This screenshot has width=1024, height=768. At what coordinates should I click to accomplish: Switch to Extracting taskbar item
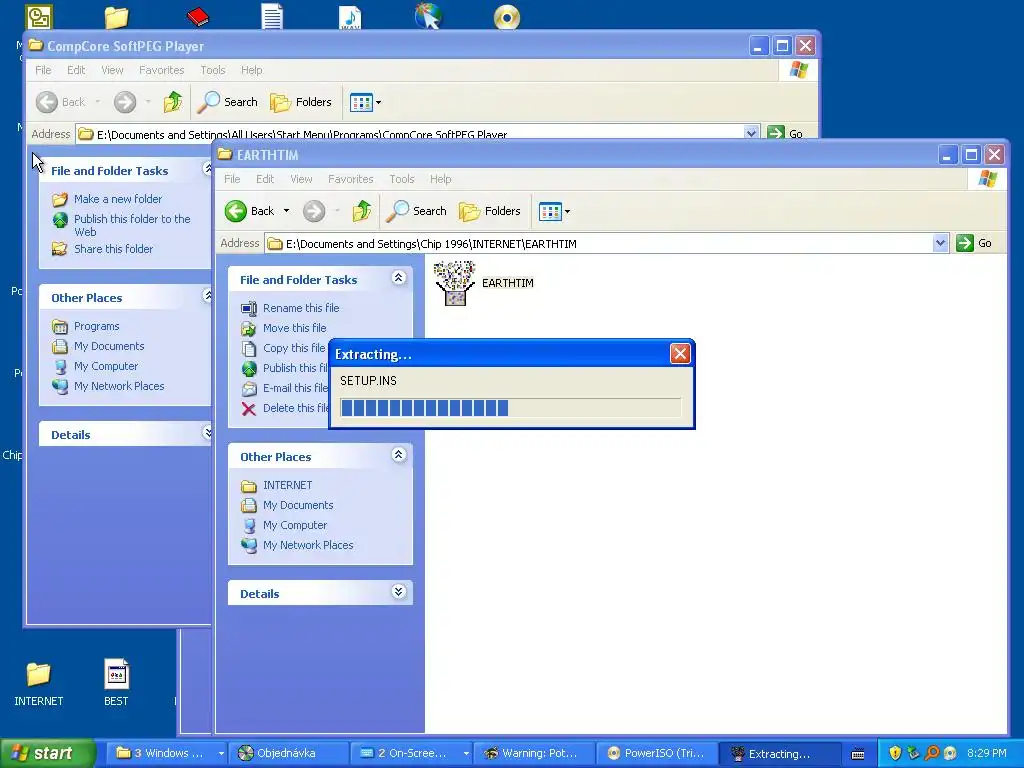[780, 753]
